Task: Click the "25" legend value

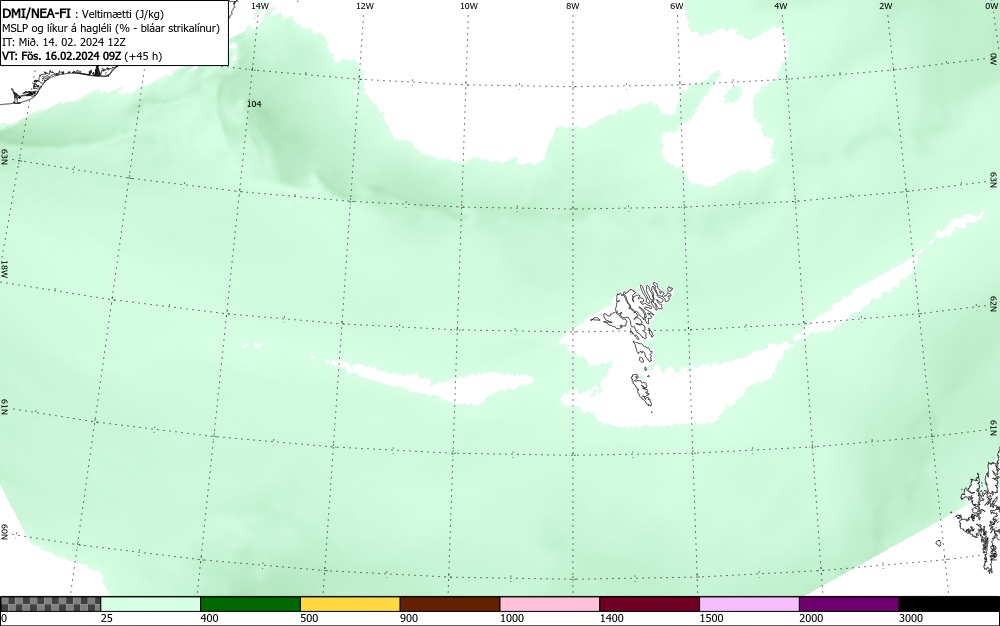Action: [x=107, y=618]
